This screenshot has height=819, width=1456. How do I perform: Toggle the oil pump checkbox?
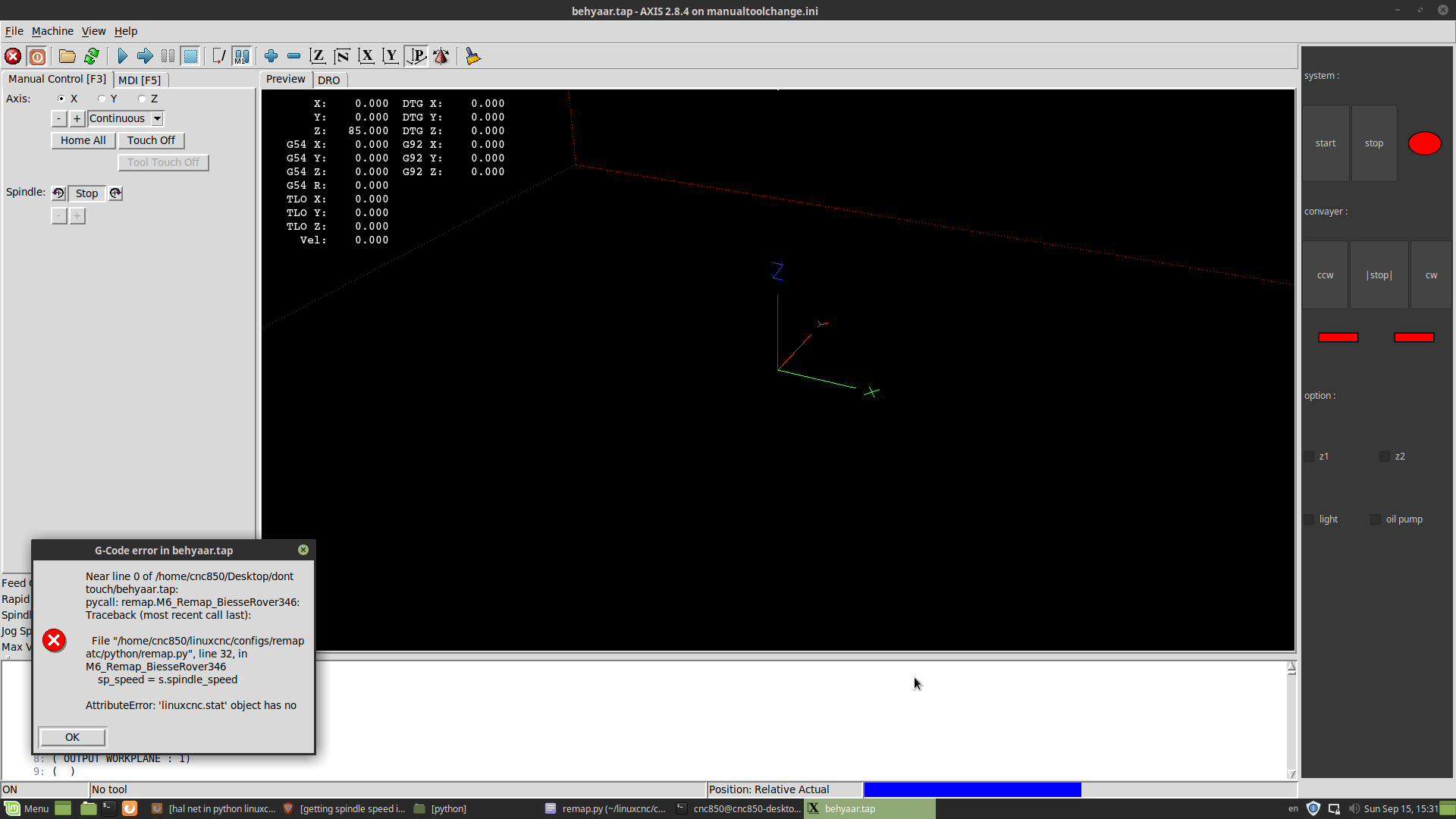[1376, 519]
